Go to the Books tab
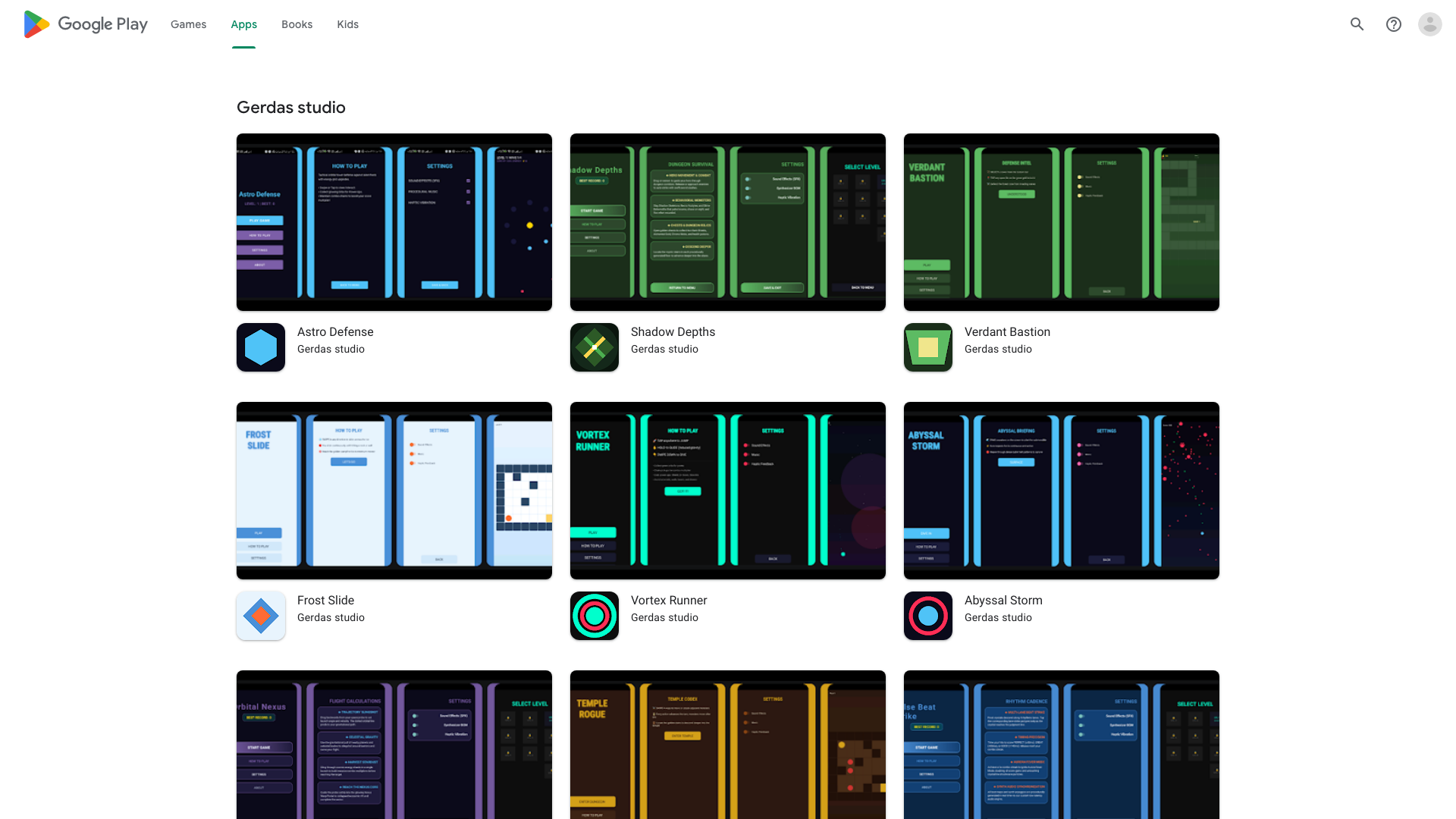The height and width of the screenshot is (819, 1456). (x=297, y=24)
